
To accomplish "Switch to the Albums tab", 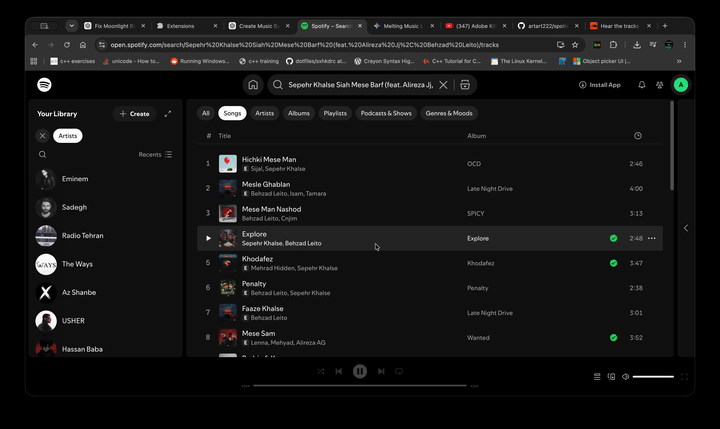I will [x=299, y=113].
